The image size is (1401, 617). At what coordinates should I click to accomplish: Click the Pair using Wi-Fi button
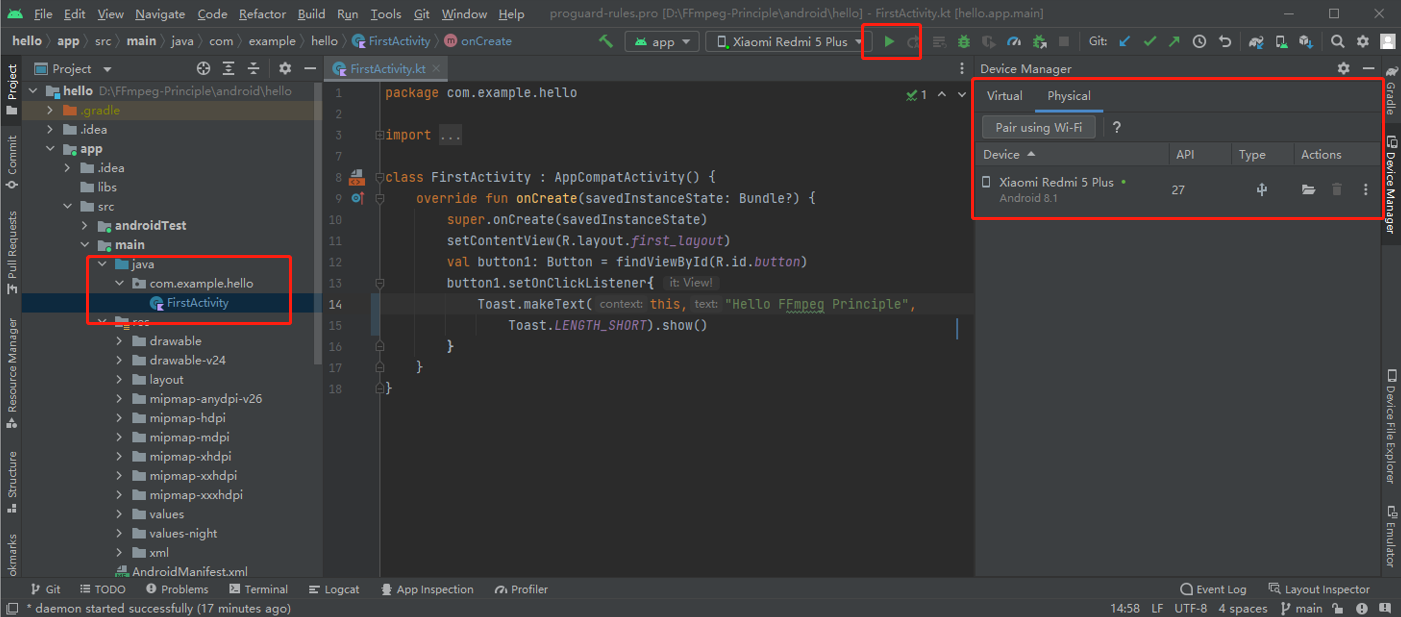1038,128
